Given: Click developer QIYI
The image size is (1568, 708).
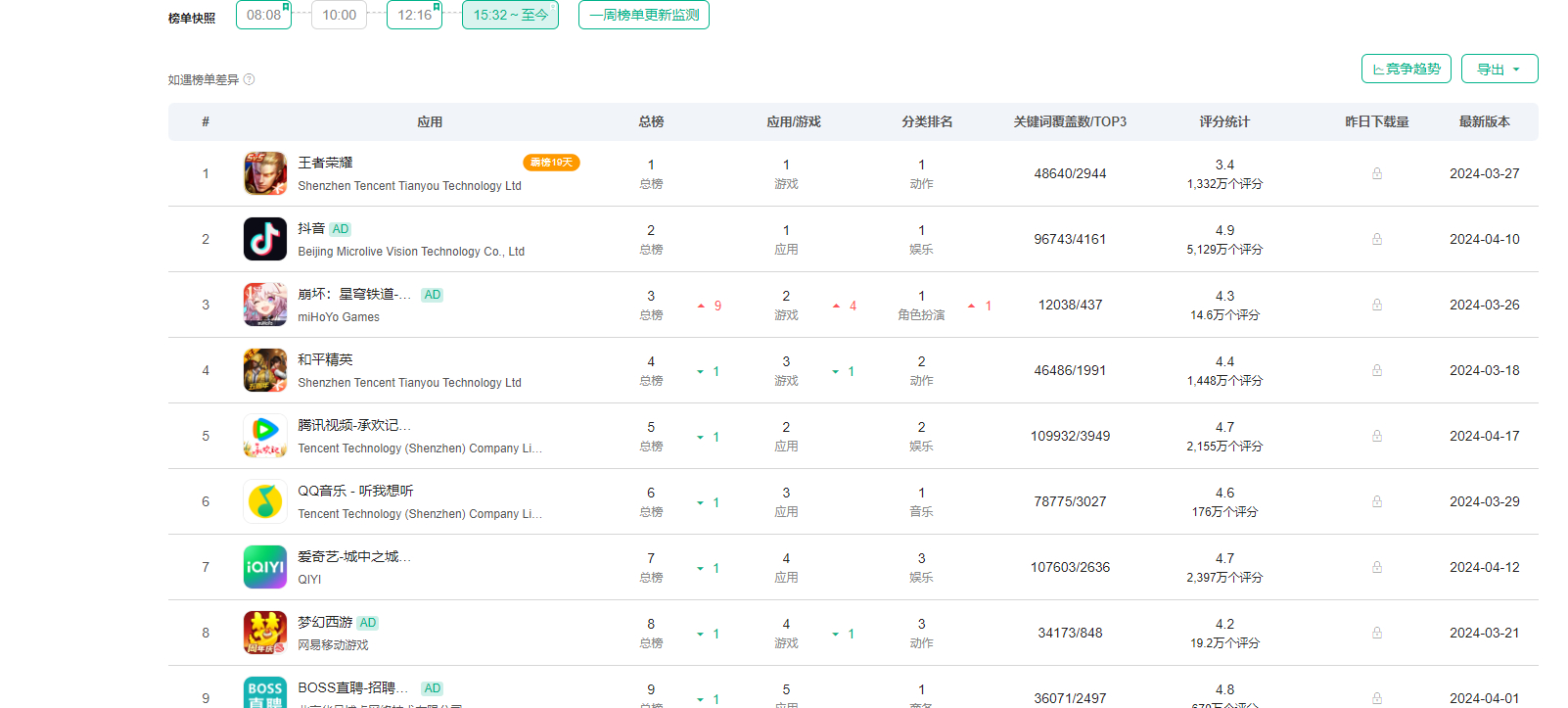Looking at the screenshot, I should click(x=309, y=580).
